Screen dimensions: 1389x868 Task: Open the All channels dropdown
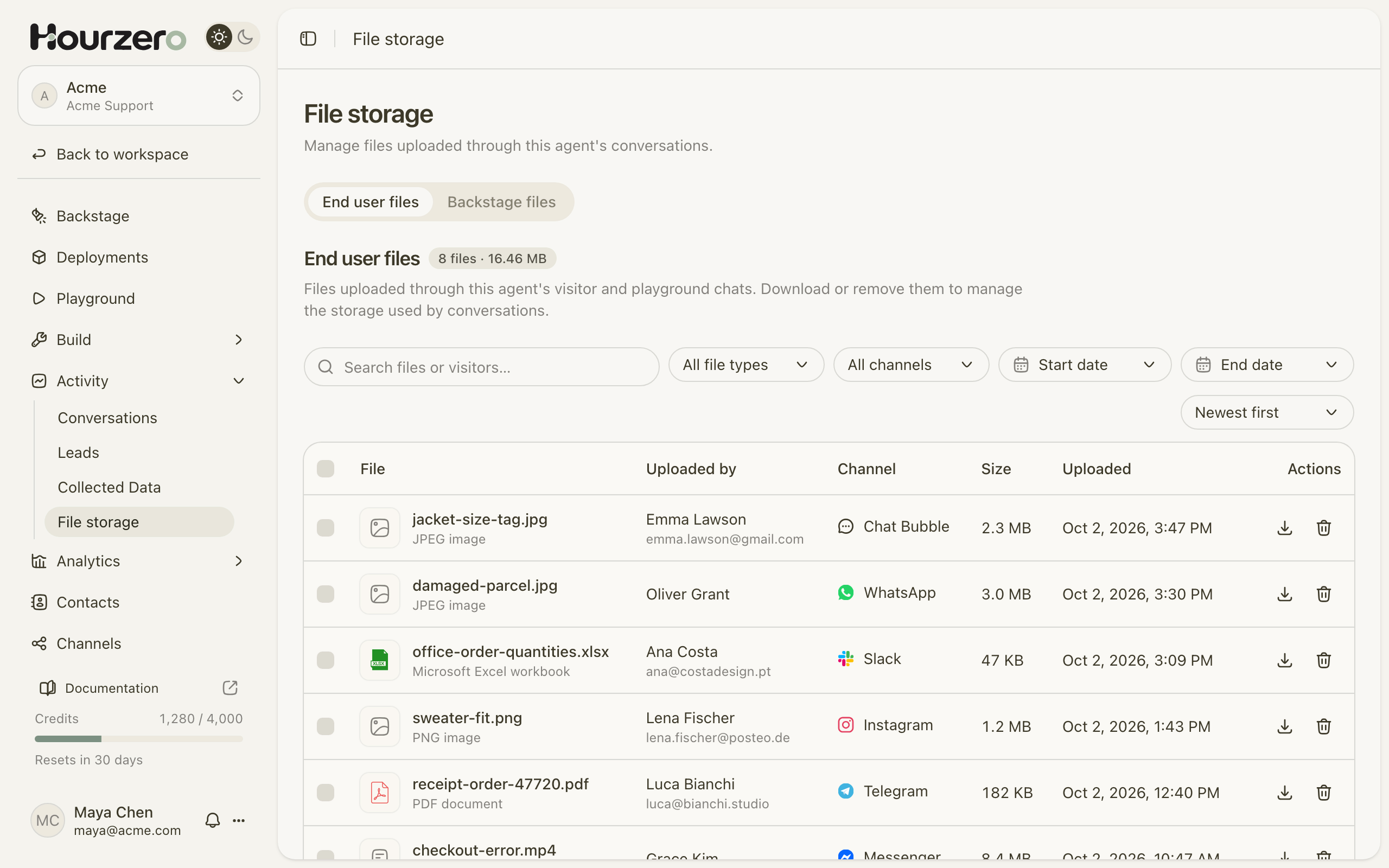[x=911, y=365]
